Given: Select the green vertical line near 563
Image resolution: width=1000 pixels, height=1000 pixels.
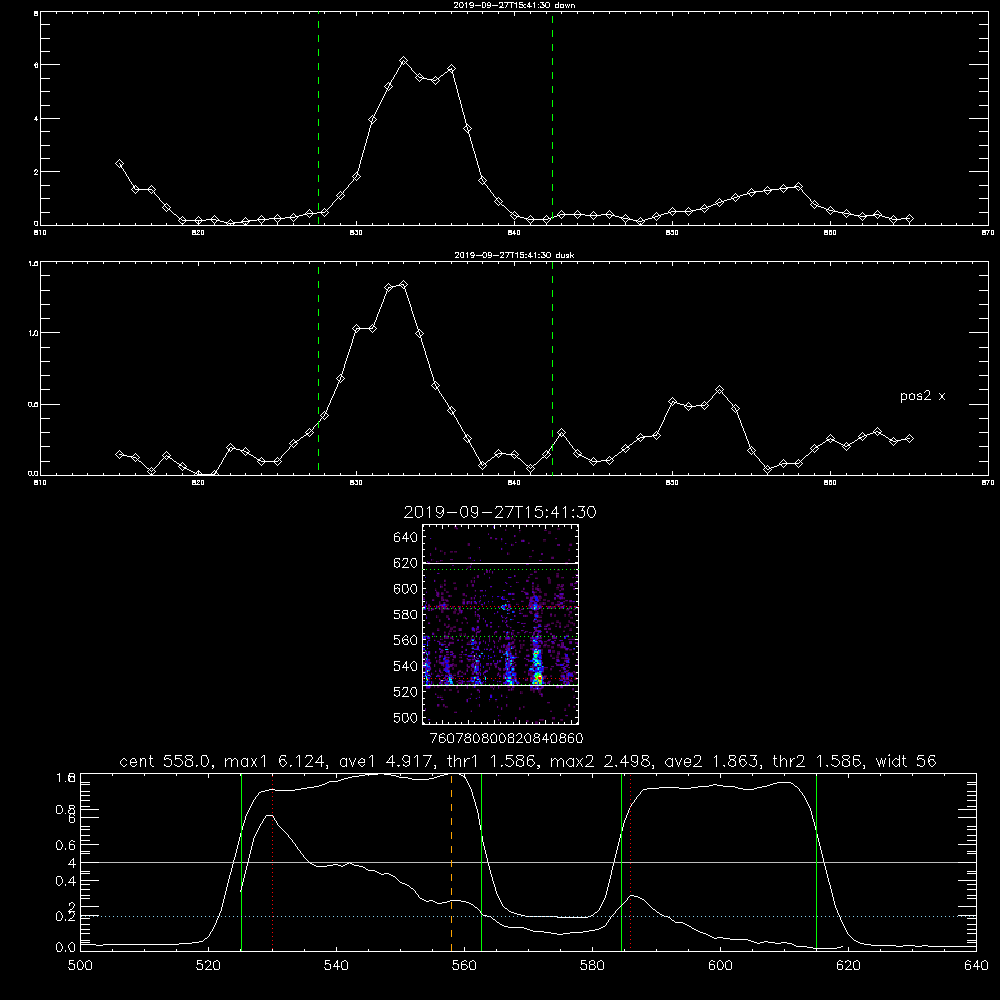Looking at the screenshot, I should [x=482, y=862].
